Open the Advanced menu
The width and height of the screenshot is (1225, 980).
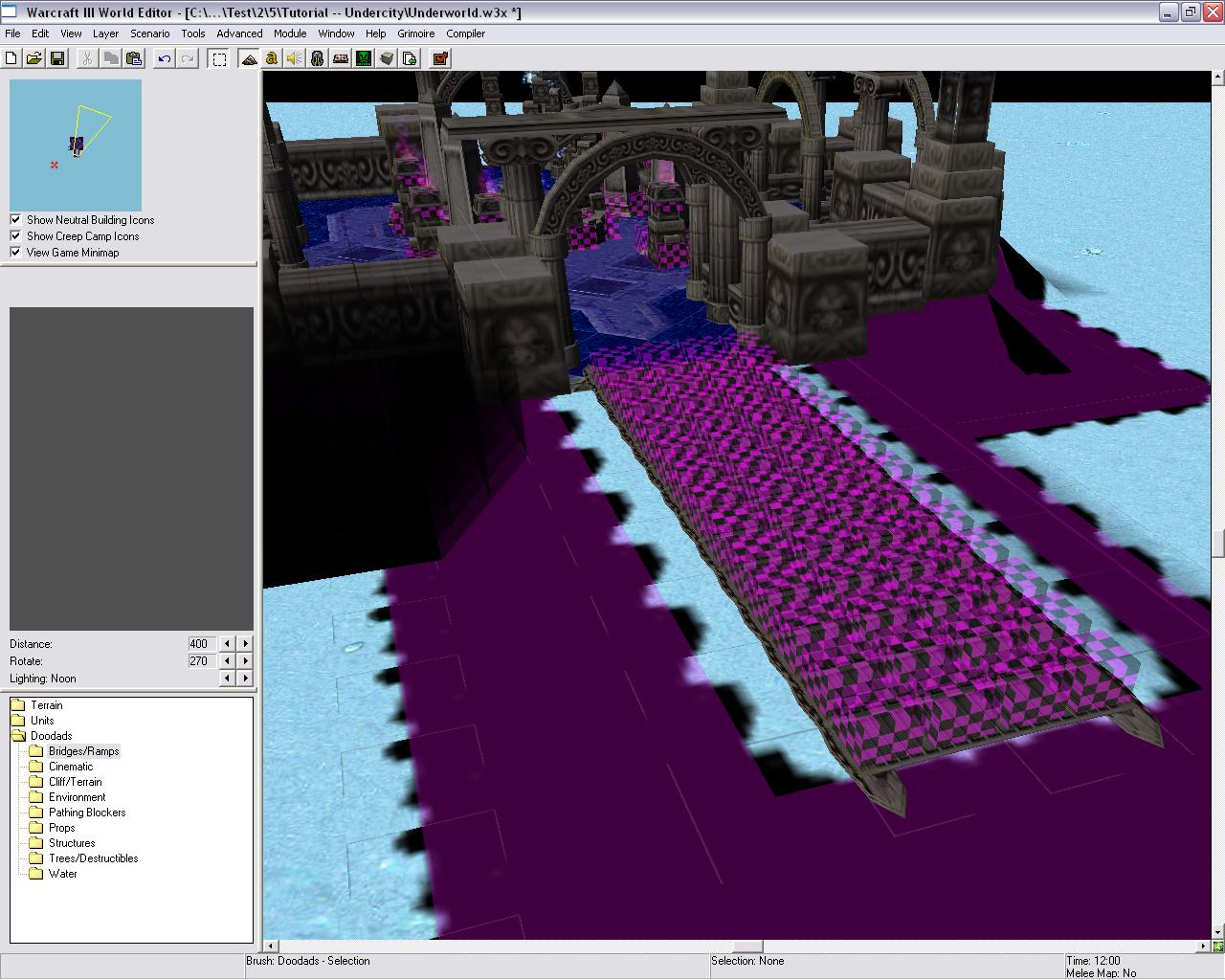click(239, 33)
